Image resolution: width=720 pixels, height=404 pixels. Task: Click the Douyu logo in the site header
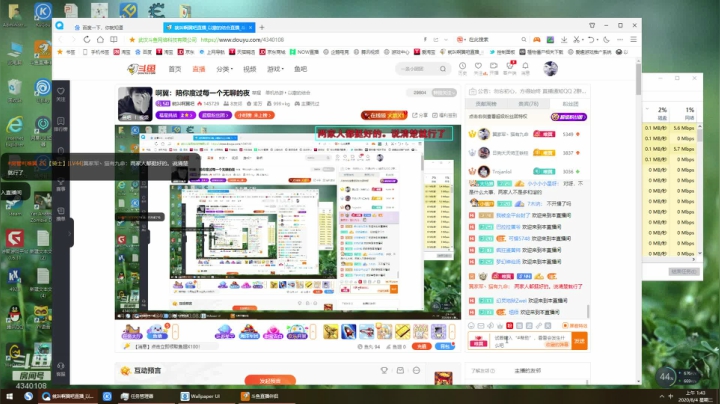[x=141, y=69]
